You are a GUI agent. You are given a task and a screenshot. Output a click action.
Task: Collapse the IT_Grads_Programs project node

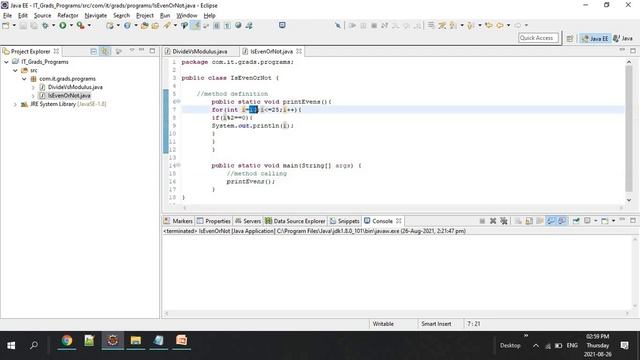pos(6,62)
